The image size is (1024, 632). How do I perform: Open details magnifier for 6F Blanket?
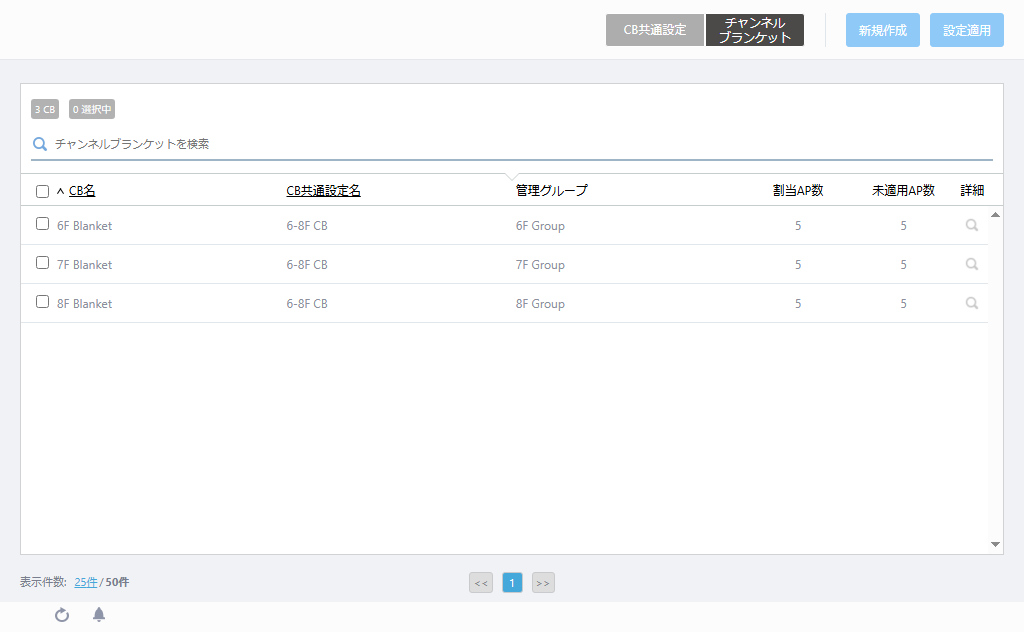point(972,225)
